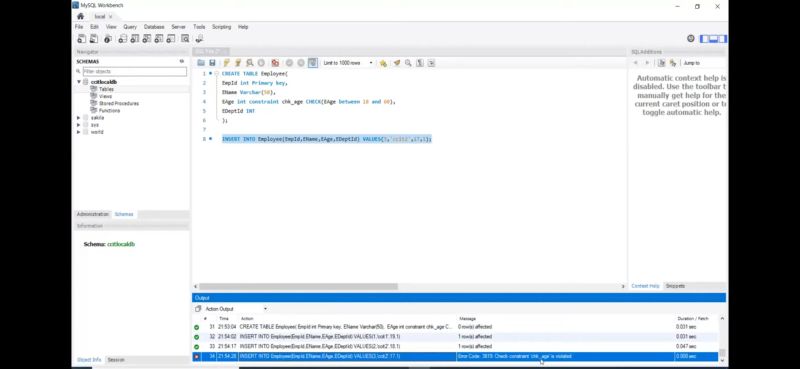The image size is (800, 369).
Task: Switch to the Administration tab
Action: (x=93, y=214)
